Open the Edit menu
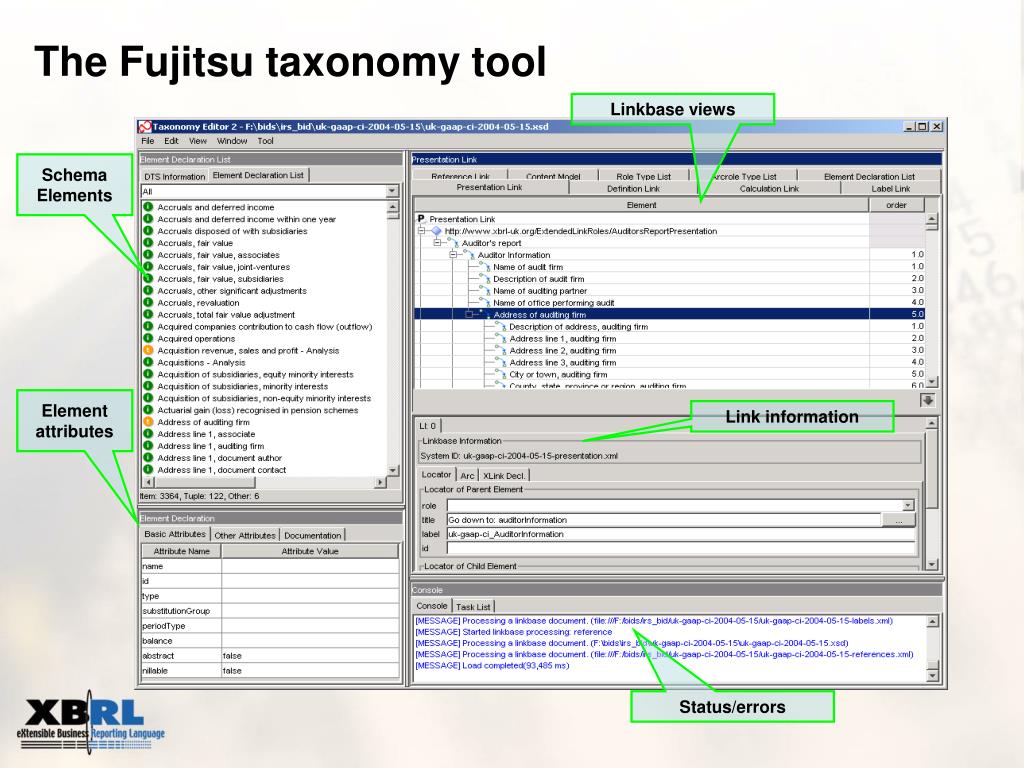The height and width of the screenshot is (768, 1024). (x=171, y=141)
